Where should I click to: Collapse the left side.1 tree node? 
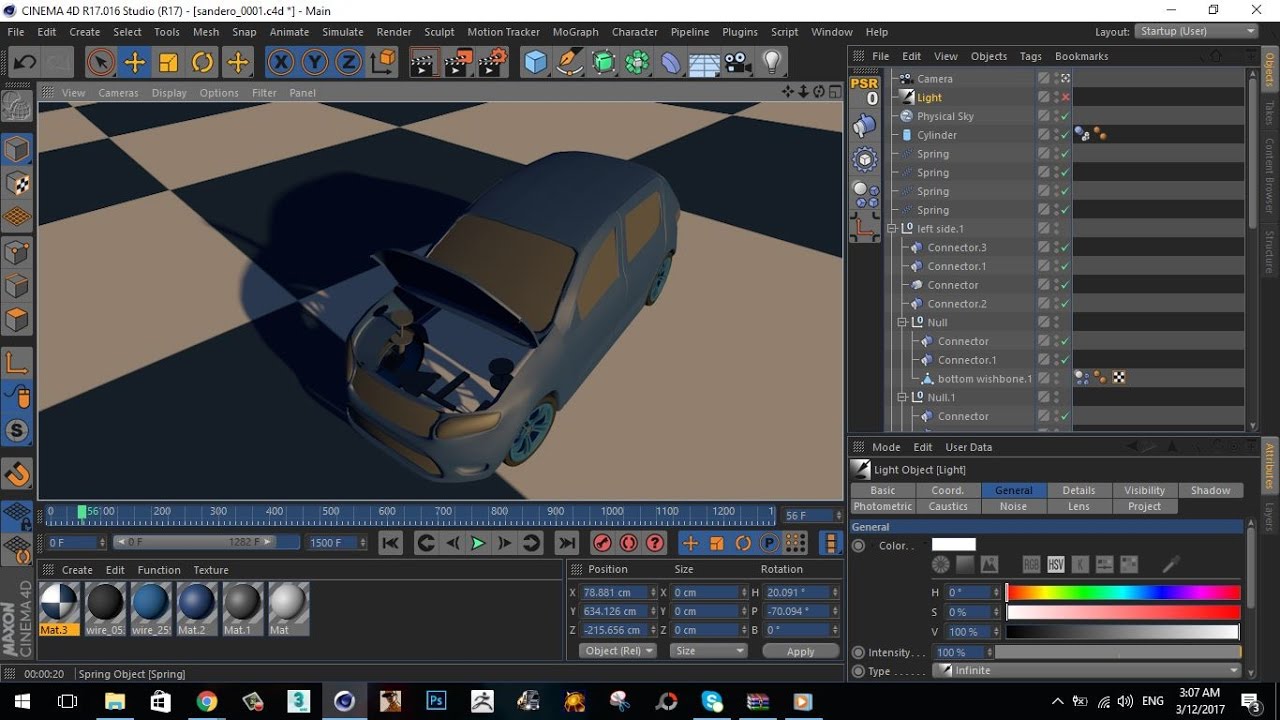click(892, 229)
